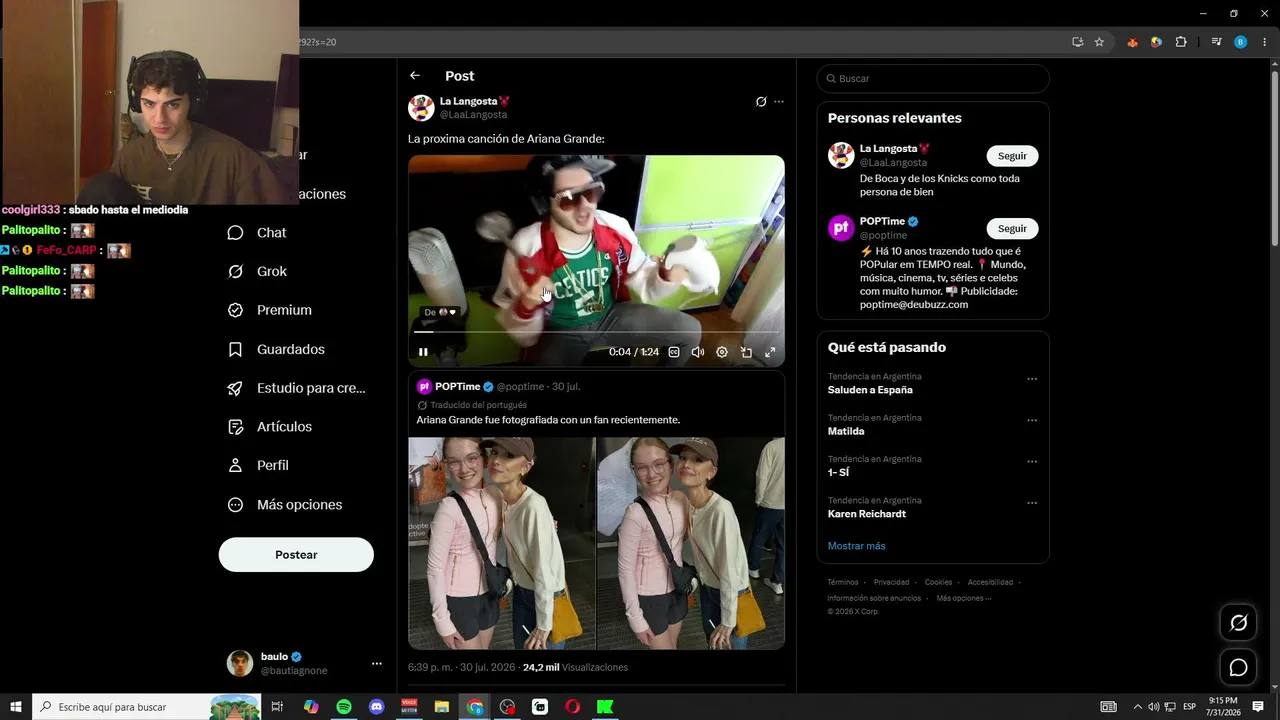Image resolution: width=1280 pixels, height=720 pixels.
Task: Open options for Karen Reichardt trend
Action: coord(1032,503)
